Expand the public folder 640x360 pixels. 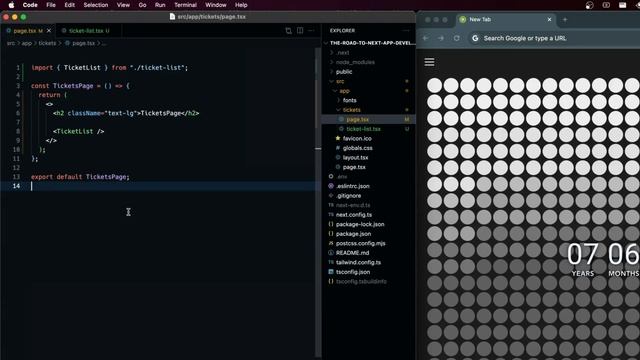click(x=369, y=71)
